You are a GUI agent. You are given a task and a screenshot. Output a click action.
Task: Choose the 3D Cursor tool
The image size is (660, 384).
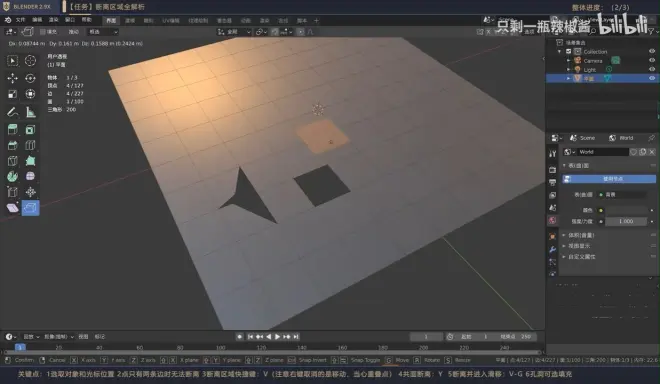point(30,61)
